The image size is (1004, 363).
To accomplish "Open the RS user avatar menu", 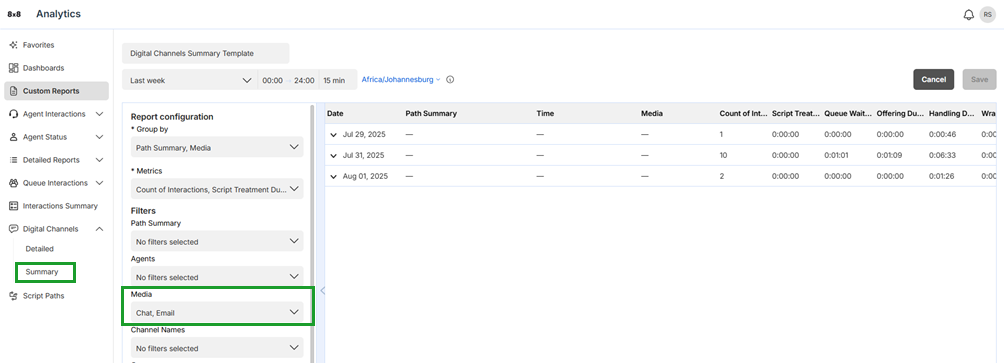I will pos(987,15).
